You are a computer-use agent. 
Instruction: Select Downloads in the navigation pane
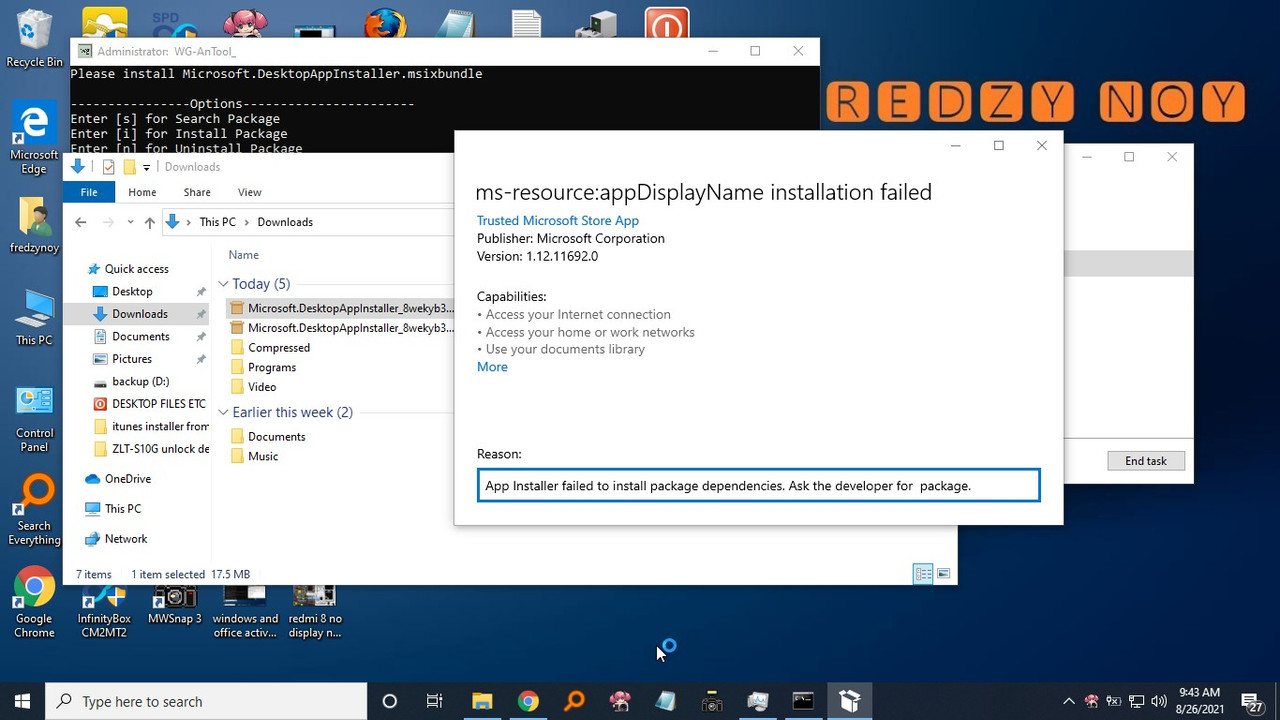[x=139, y=314]
